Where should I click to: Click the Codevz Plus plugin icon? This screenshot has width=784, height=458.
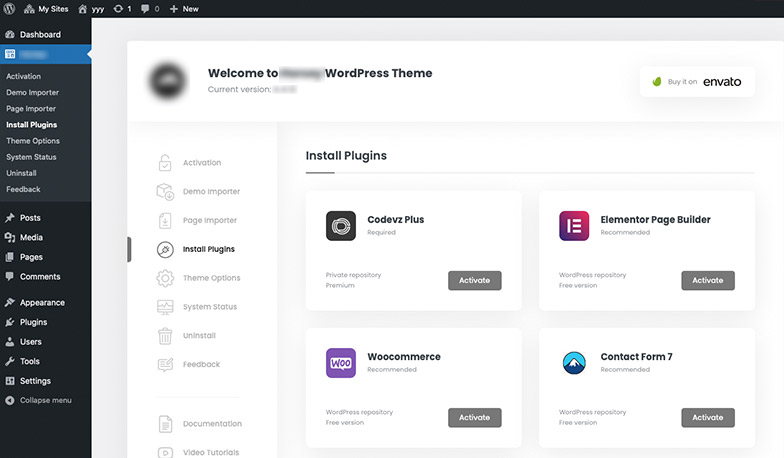(x=341, y=226)
